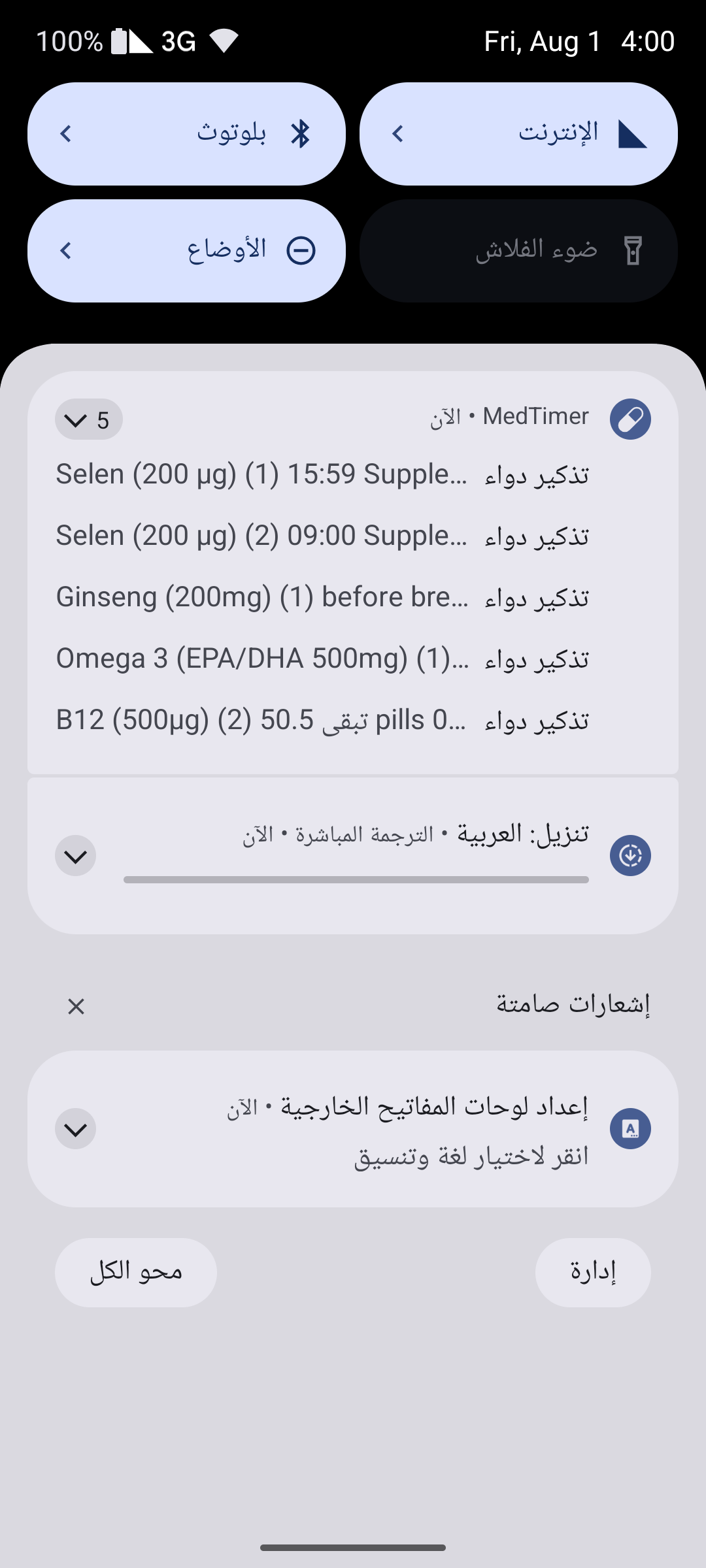Tap the Live Translate download icon

(x=630, y=855)
